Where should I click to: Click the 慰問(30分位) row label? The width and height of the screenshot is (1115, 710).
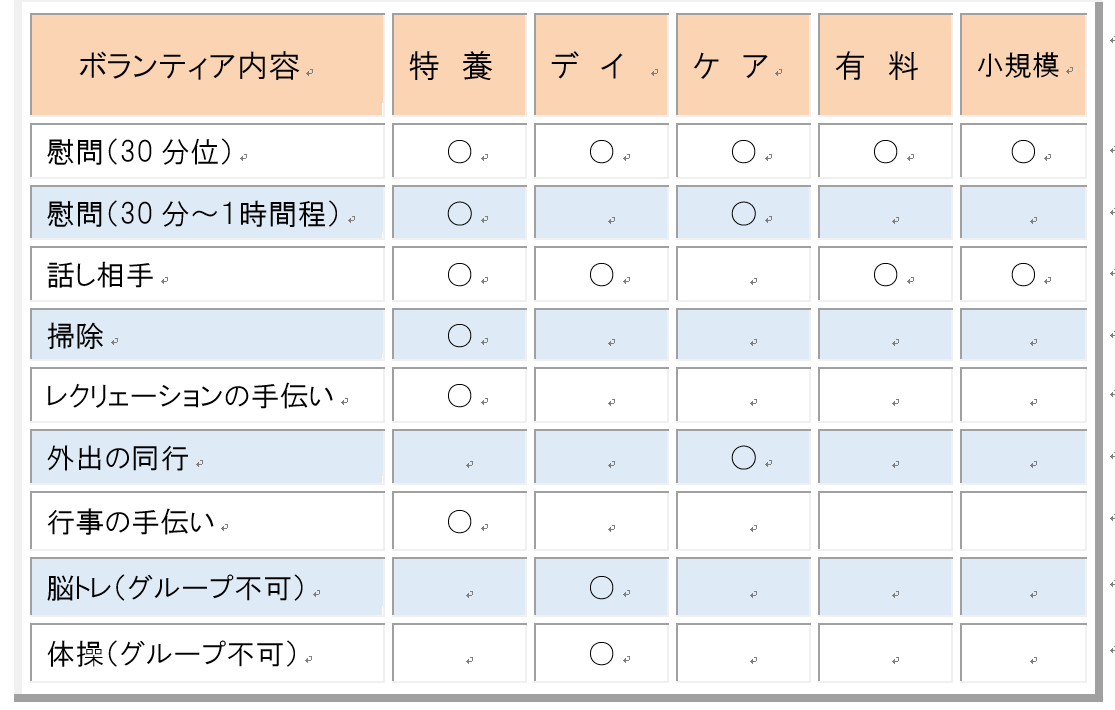207,151
